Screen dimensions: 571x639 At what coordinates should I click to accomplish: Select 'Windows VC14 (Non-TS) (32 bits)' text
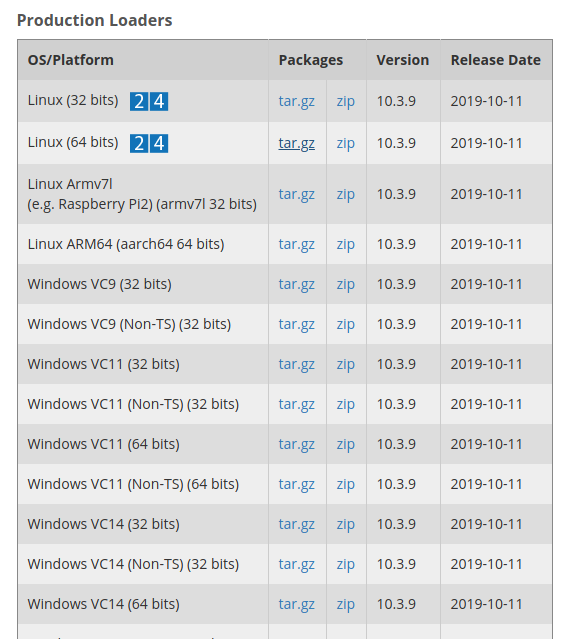pyautogui.click(x=133, y=564)
